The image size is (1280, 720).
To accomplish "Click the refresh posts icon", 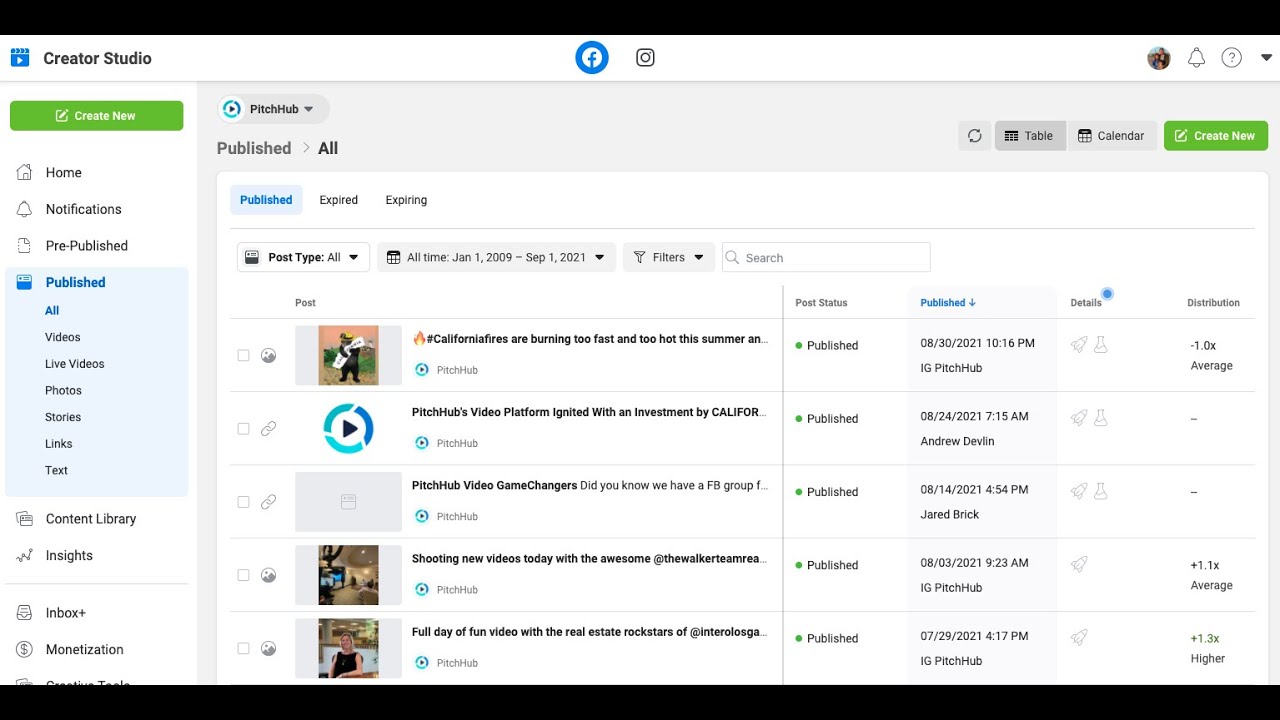I will [975, 136].
